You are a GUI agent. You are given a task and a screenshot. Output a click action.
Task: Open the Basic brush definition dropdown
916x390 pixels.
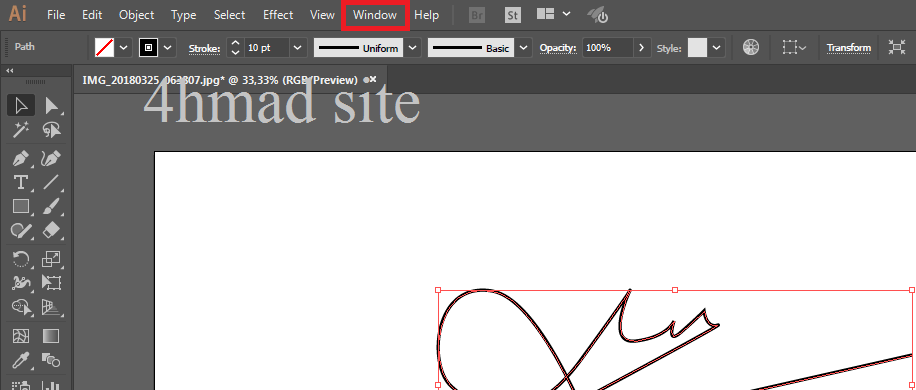pyautogui.click(x=523, y=48)
